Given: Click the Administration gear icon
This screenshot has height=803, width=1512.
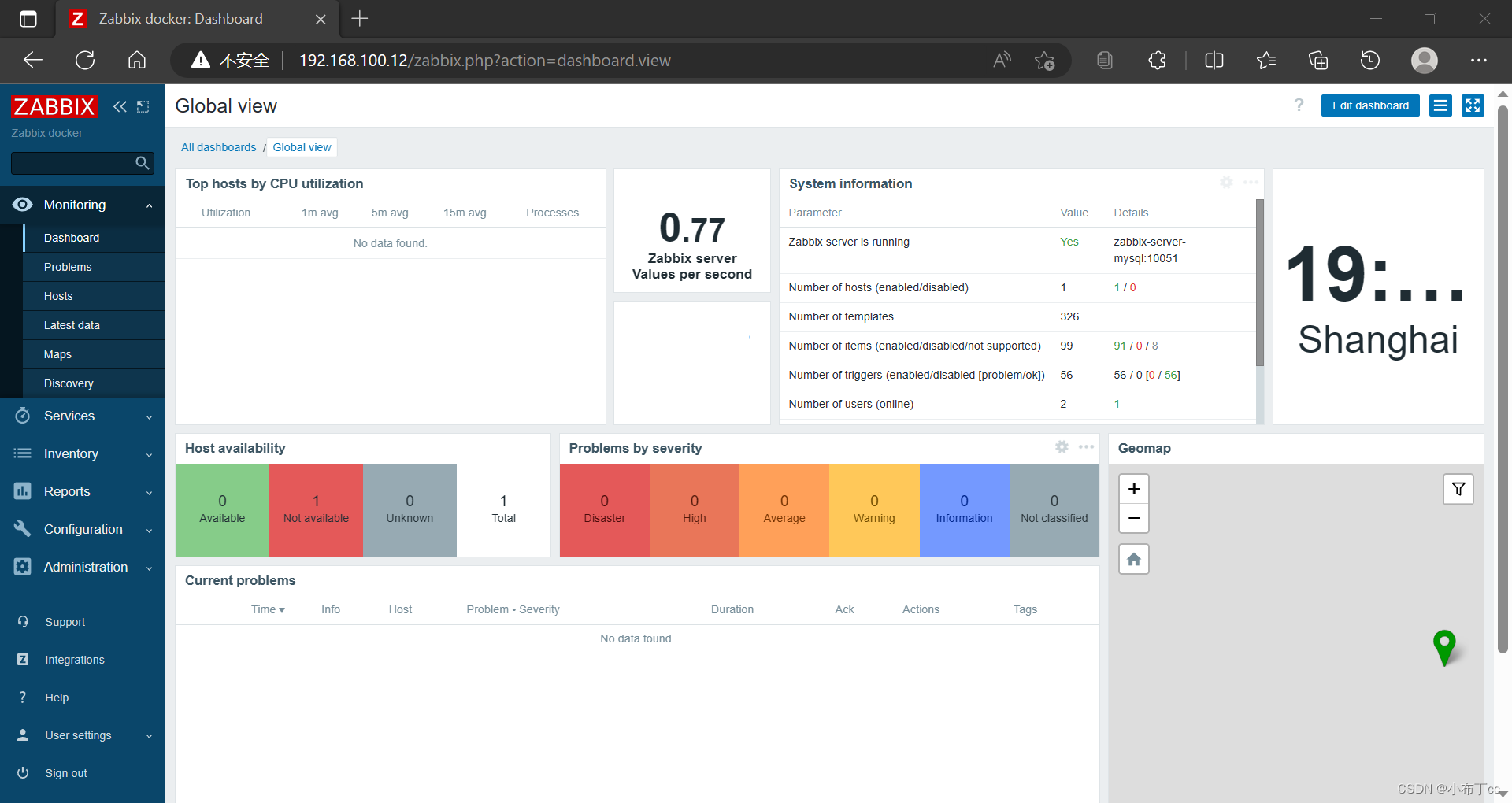Looking at the screenshot, I should pyautogui.click(x=23, y=567).
